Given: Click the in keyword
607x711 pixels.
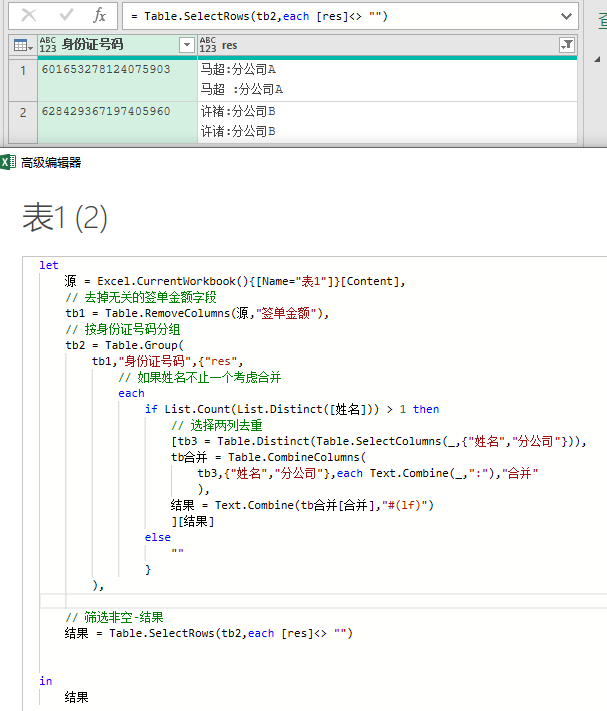Looking at the screenshot, I should [x=46, y=681].
